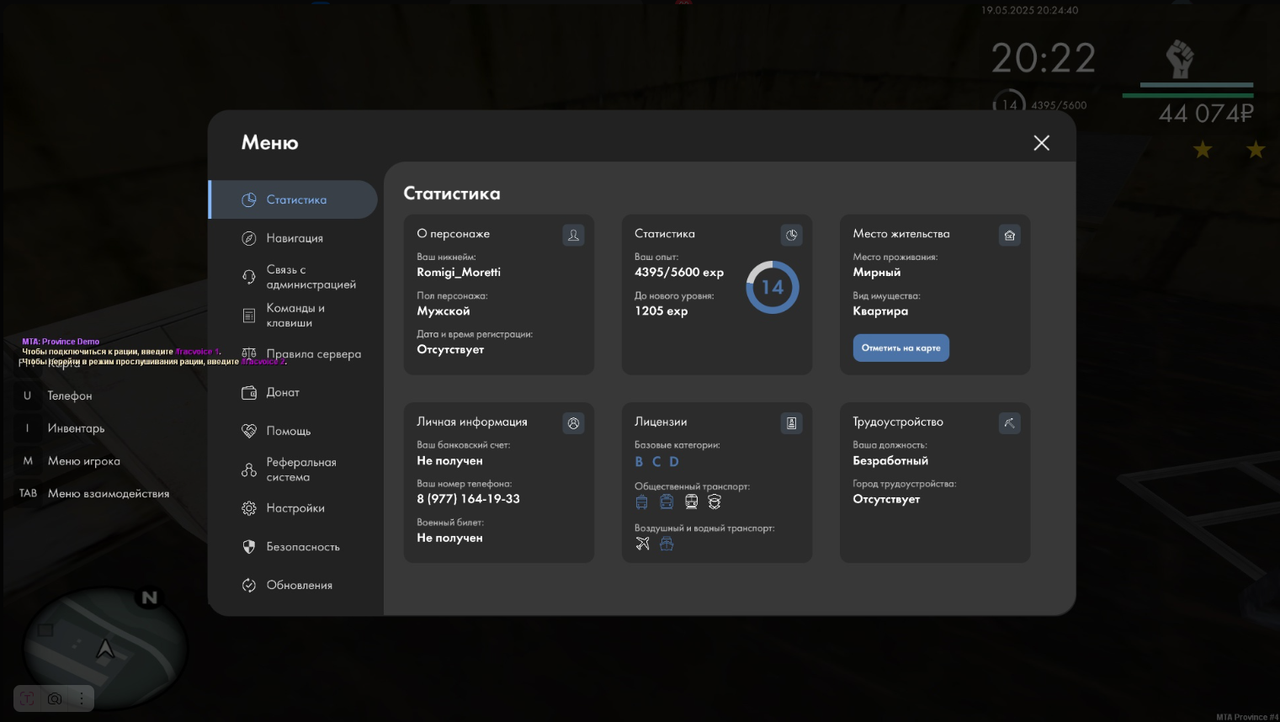Click the camera screenshot icon in bottom-left overlay
Screen dimensions: 1280x722
tap(55, 698)
